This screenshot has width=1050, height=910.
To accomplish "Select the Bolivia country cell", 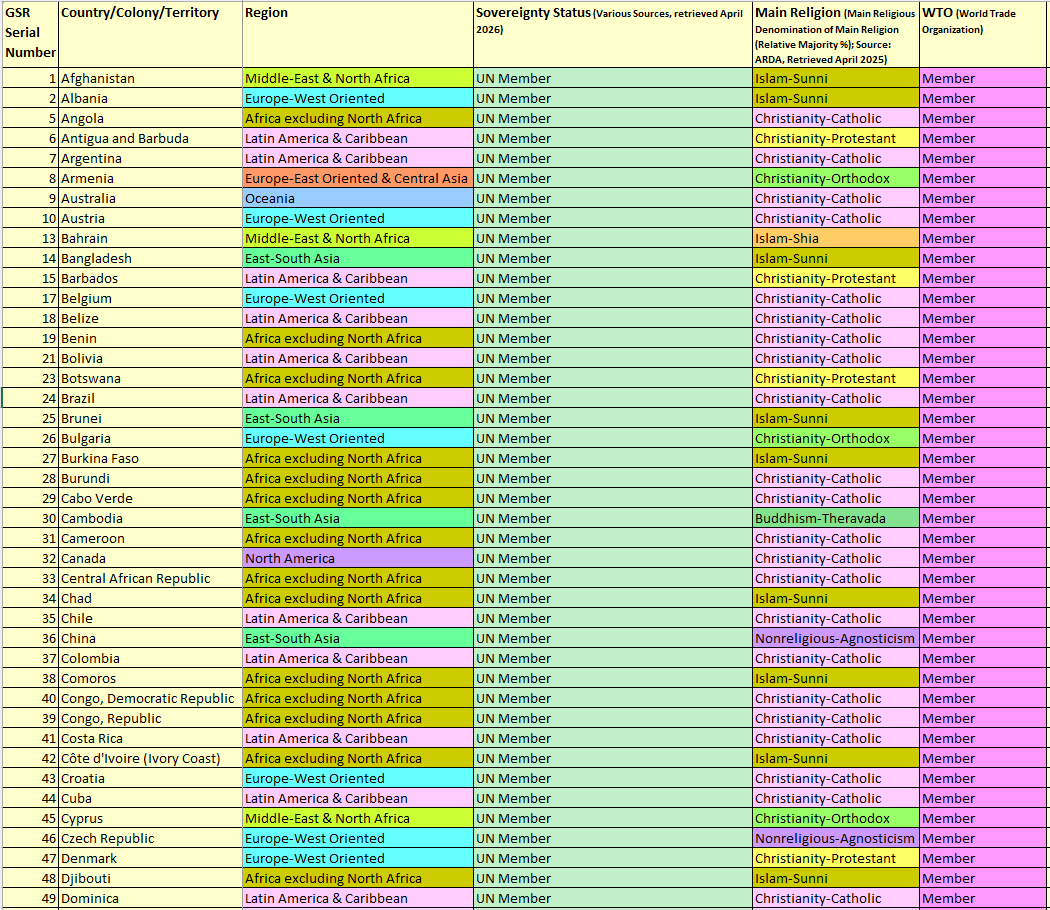I will coord(150,358).
